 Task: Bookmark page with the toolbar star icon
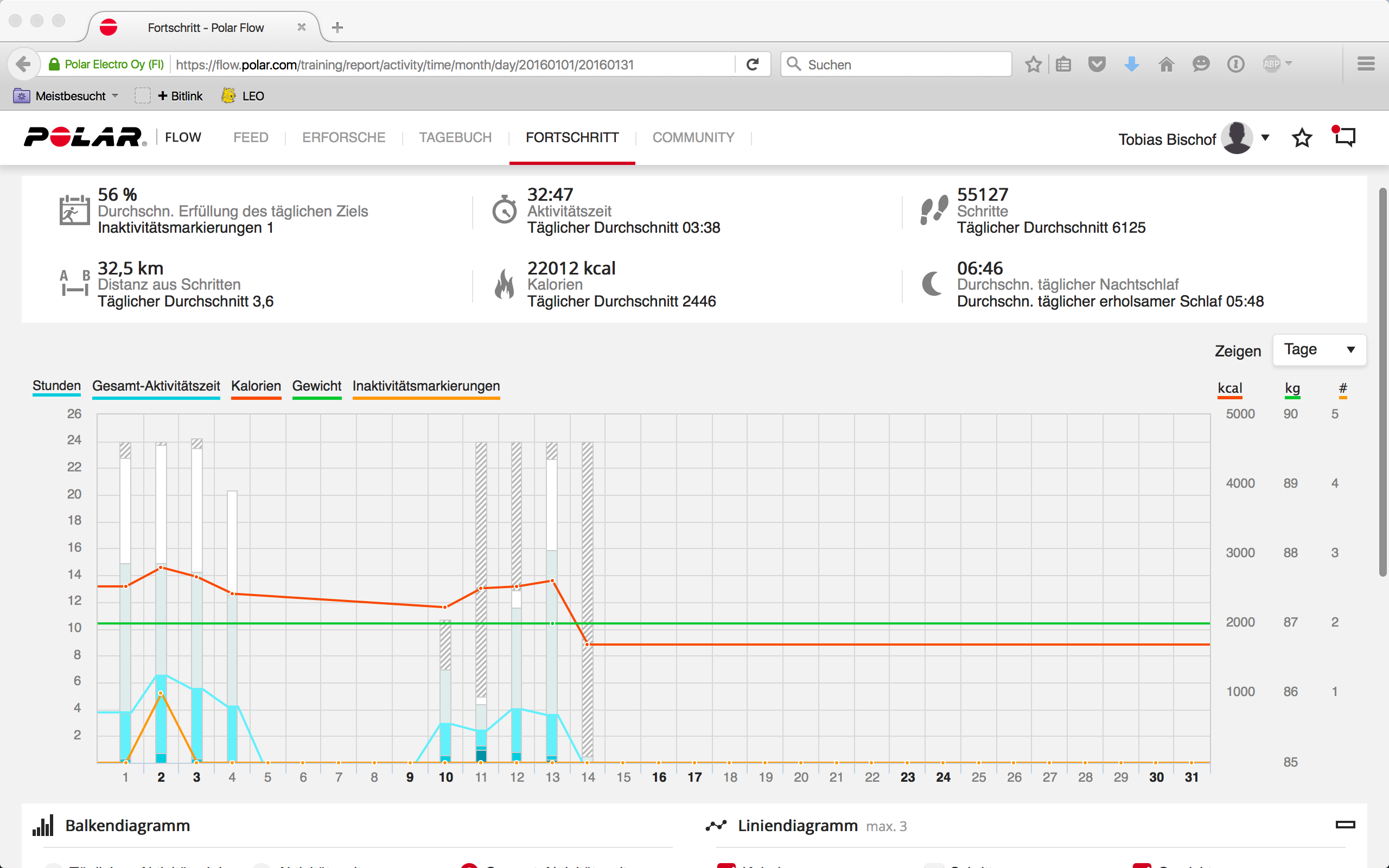coord(1033,65)
